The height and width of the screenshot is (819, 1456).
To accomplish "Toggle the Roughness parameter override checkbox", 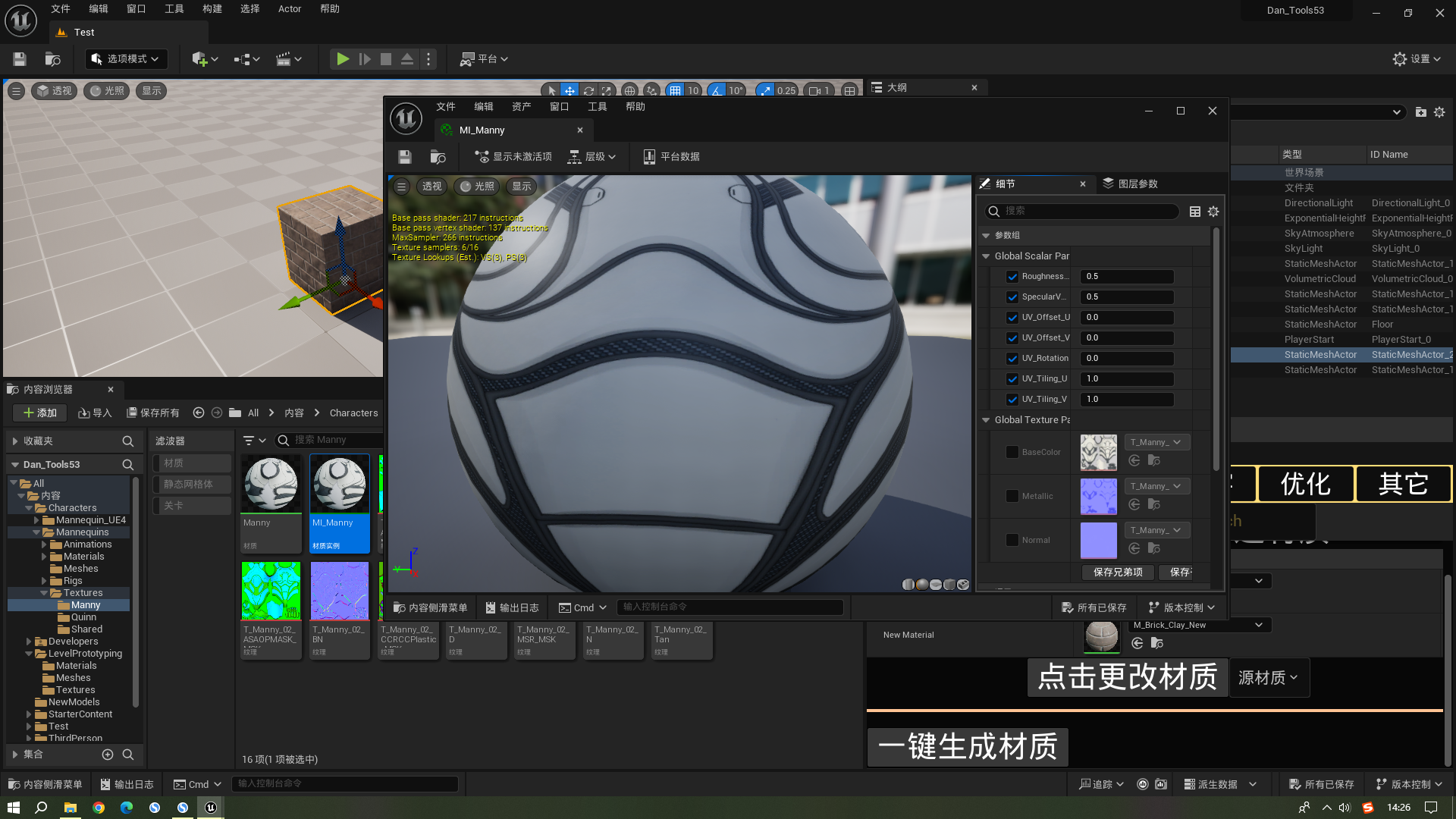I will pyautogui.click(x=1012, y=277).
